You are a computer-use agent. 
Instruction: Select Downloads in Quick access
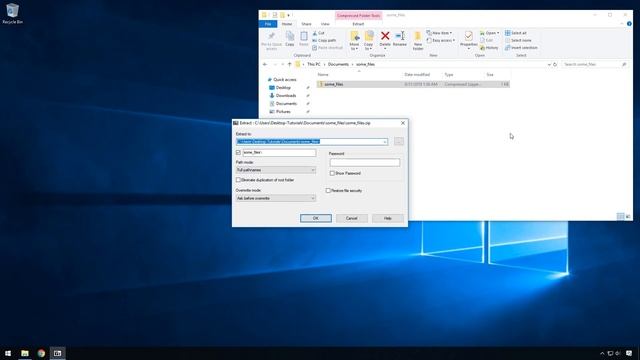(286, 96)
